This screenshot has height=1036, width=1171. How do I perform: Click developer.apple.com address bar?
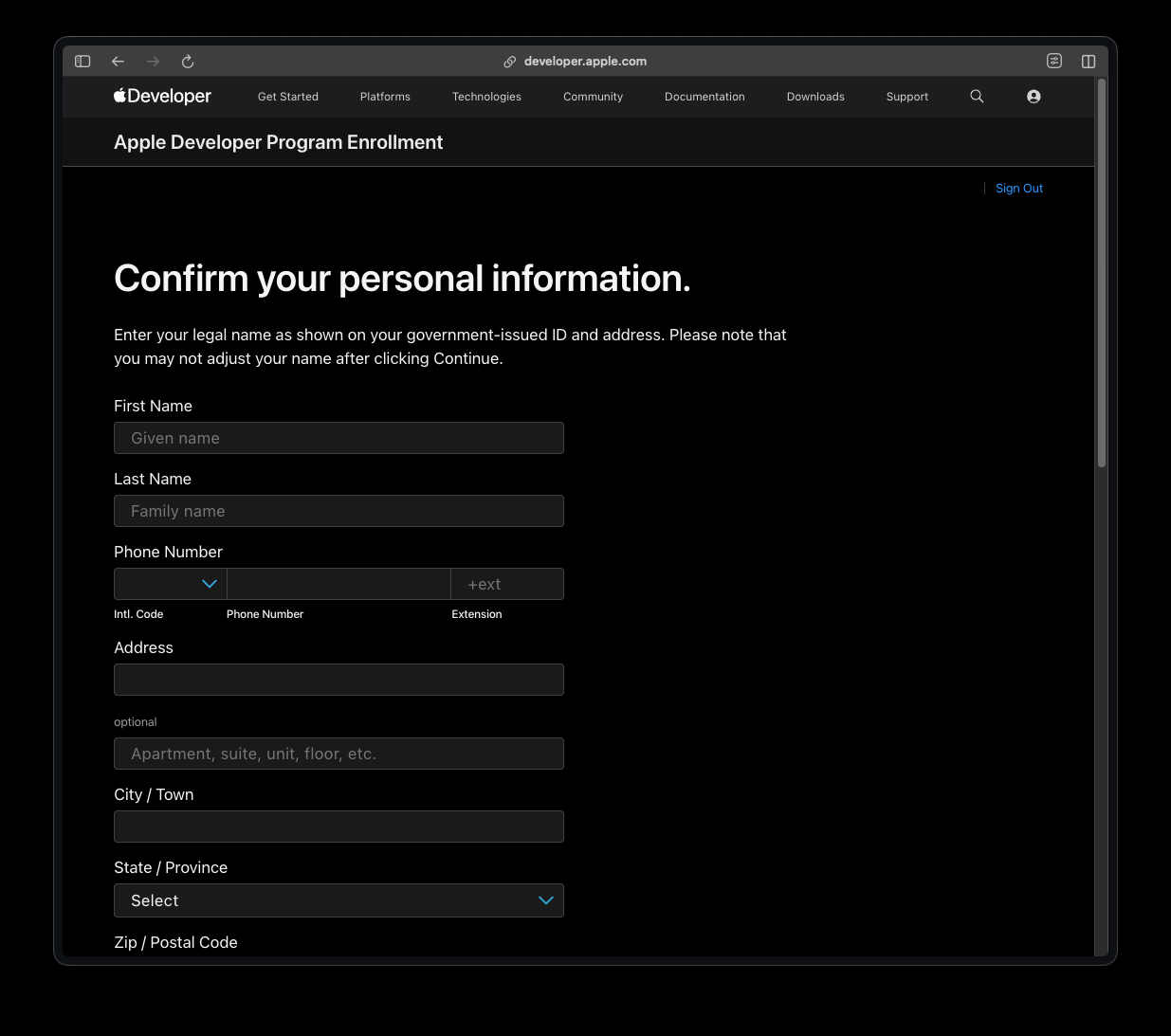585,62
